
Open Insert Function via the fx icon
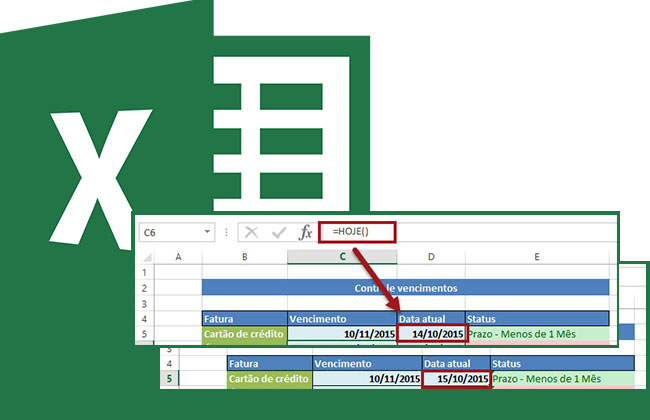click(306, 232)
